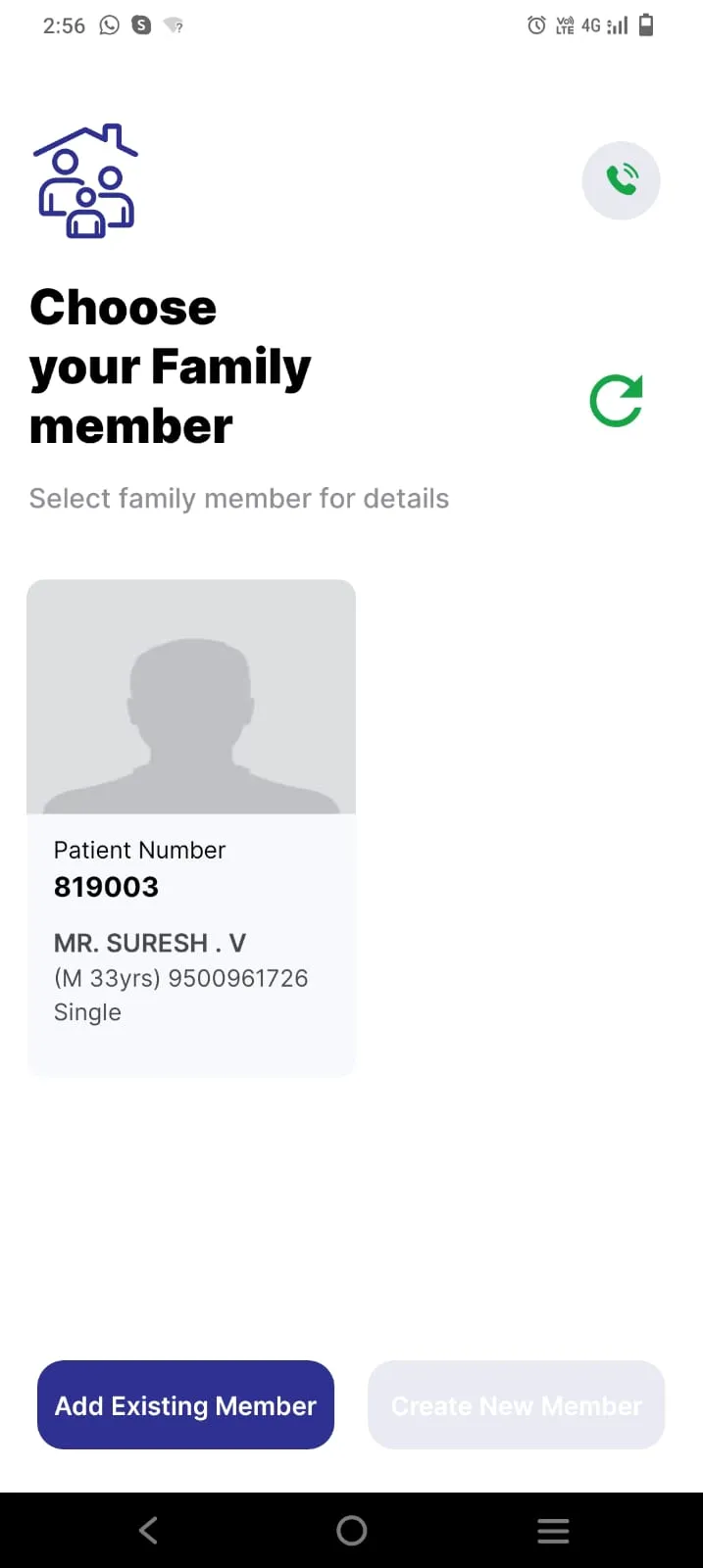Choose family member MR. SURESH . V
703x1568 pixels.
(x=150, y=943)
